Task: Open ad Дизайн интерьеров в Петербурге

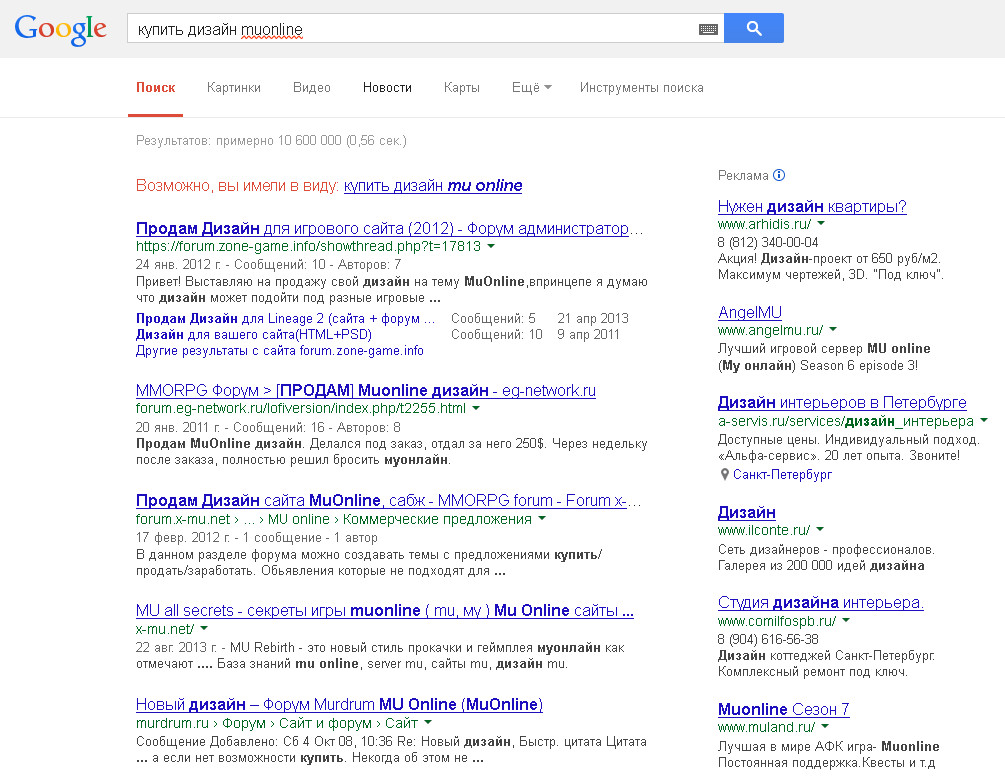Action: (842, 402)
